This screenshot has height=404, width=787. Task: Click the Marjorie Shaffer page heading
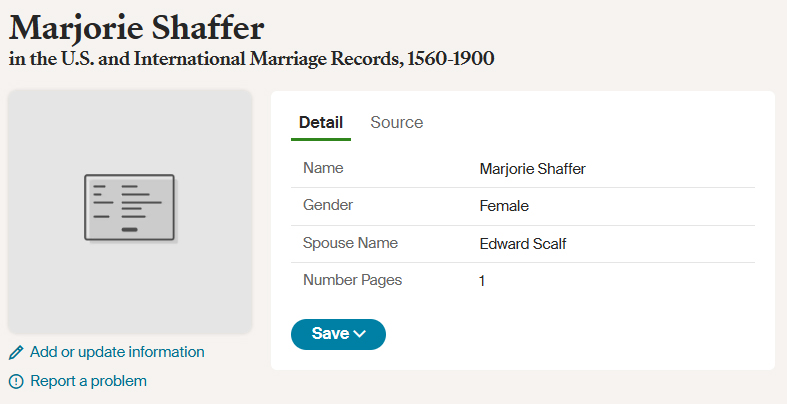pyautogui.click(x=137, y=28)
